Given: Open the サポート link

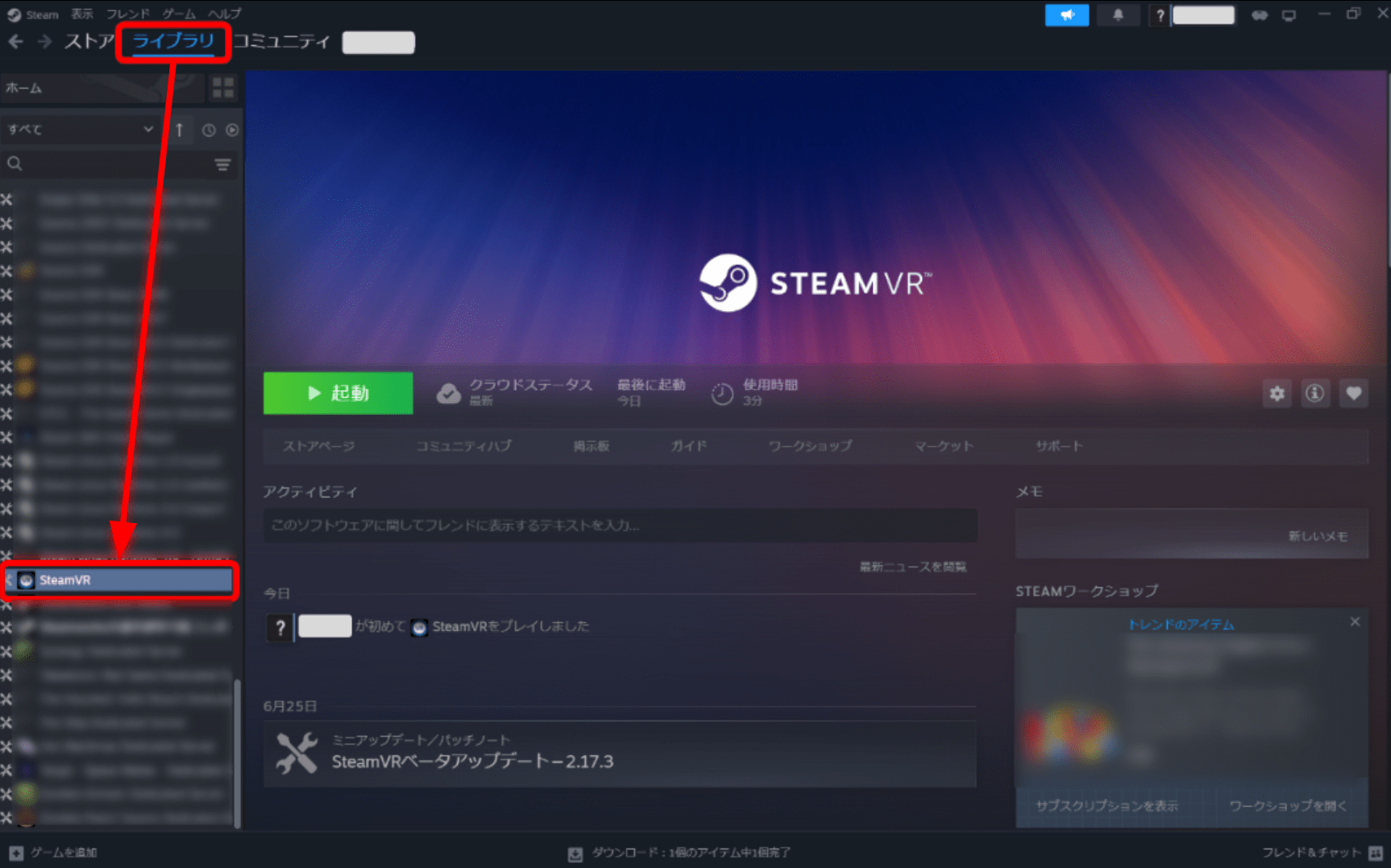Looking at the screenshot, I should pyautogui.click(x=1059, y=446).
